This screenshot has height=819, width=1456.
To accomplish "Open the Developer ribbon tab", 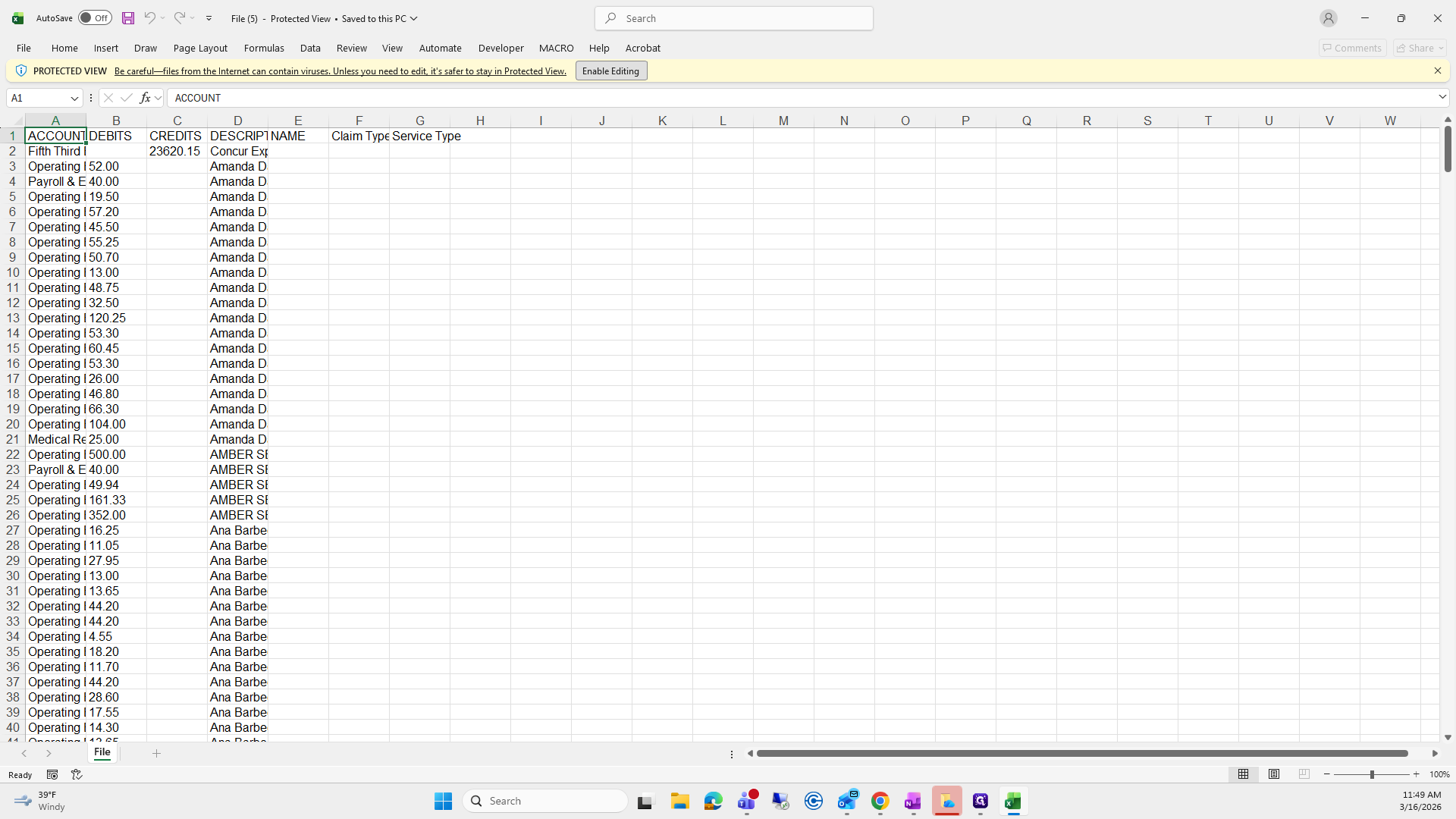I will pos(500,48).
